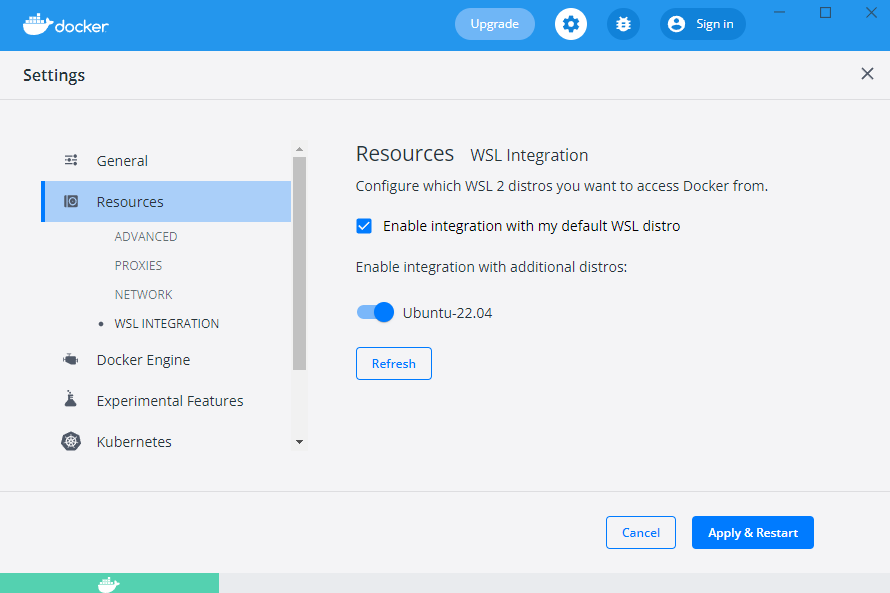
Task: Open the General settings section
Action: click(166, 161)
